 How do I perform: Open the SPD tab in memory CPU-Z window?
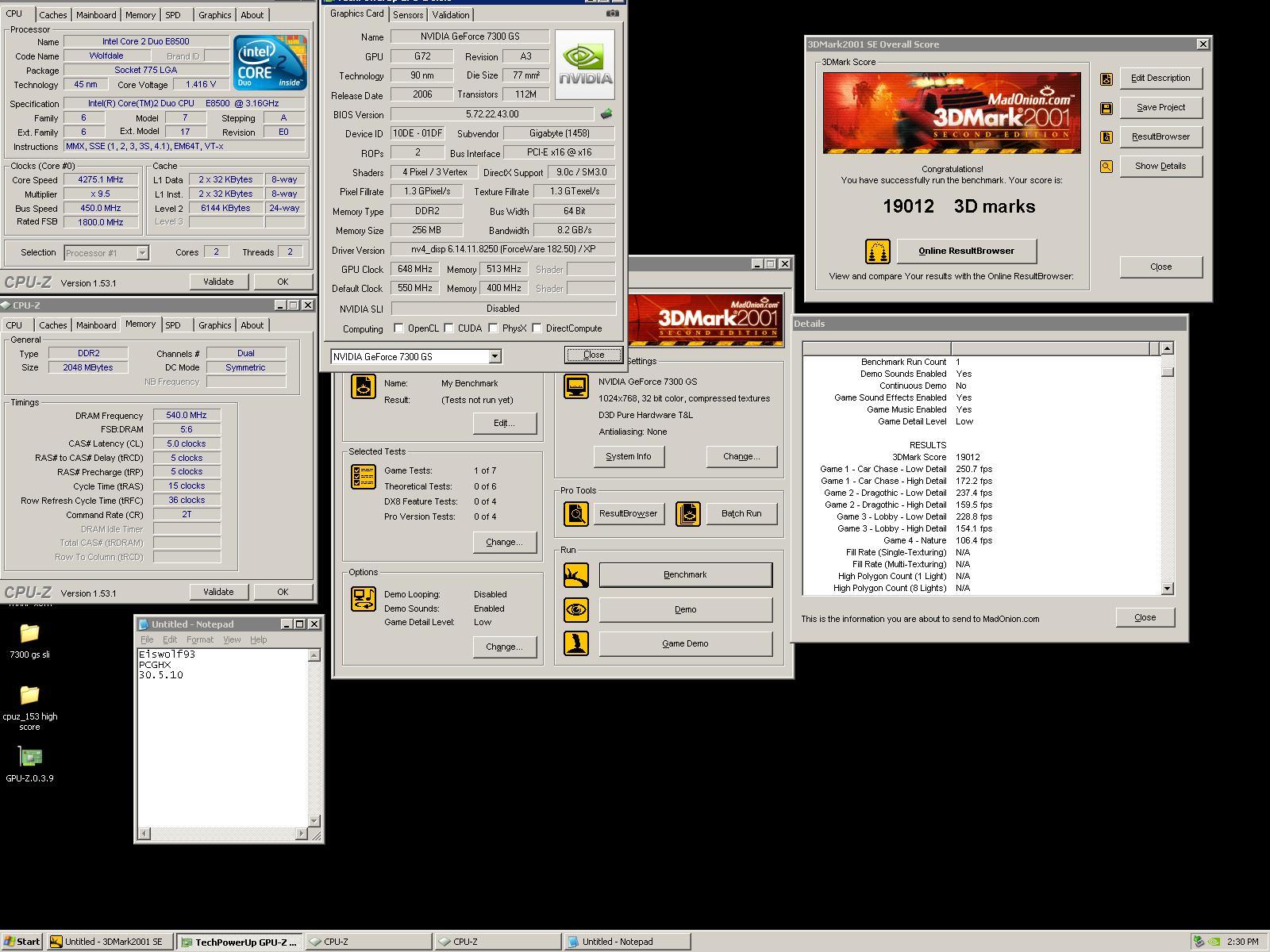click(173, 325)
